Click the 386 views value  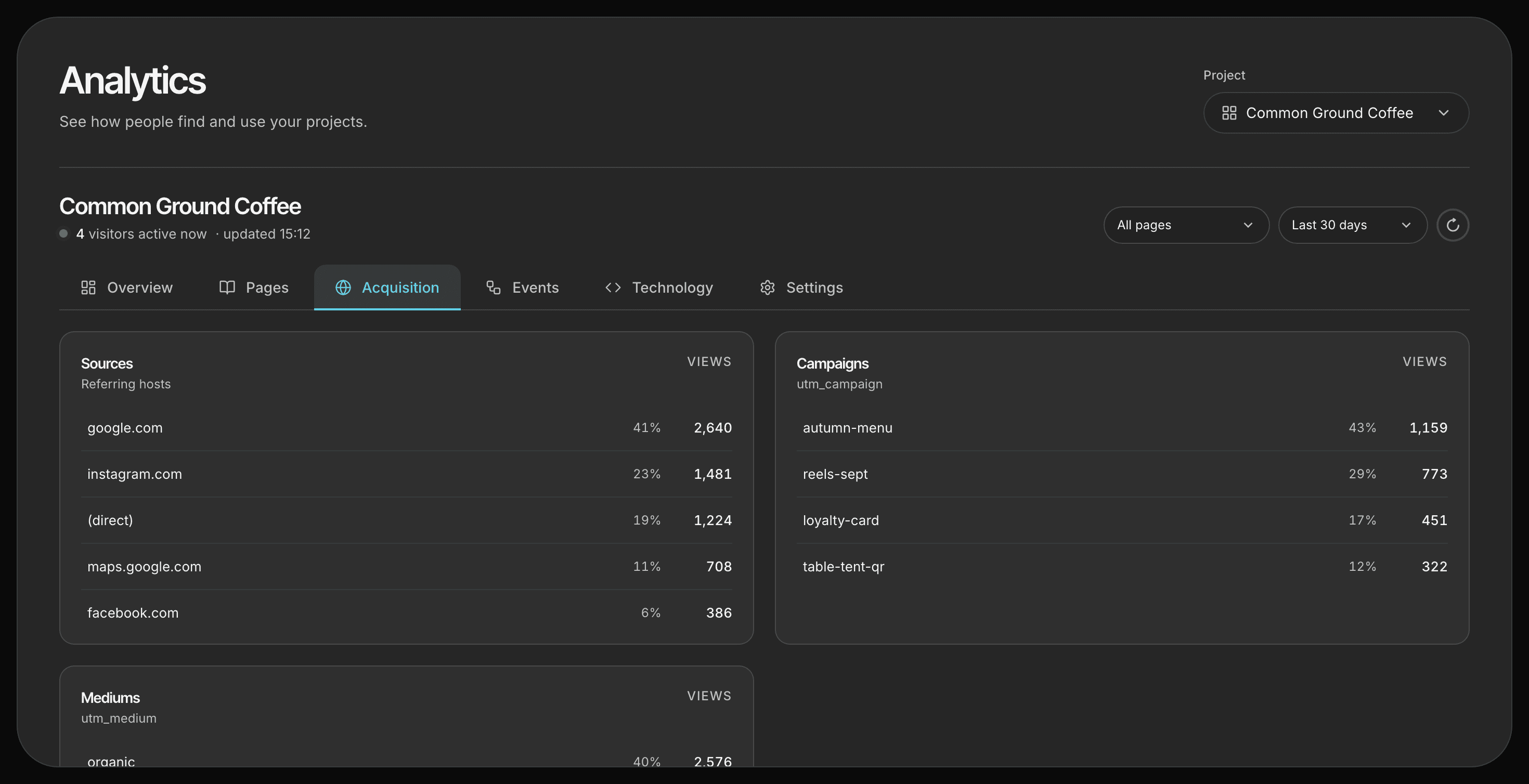(719, 612)
